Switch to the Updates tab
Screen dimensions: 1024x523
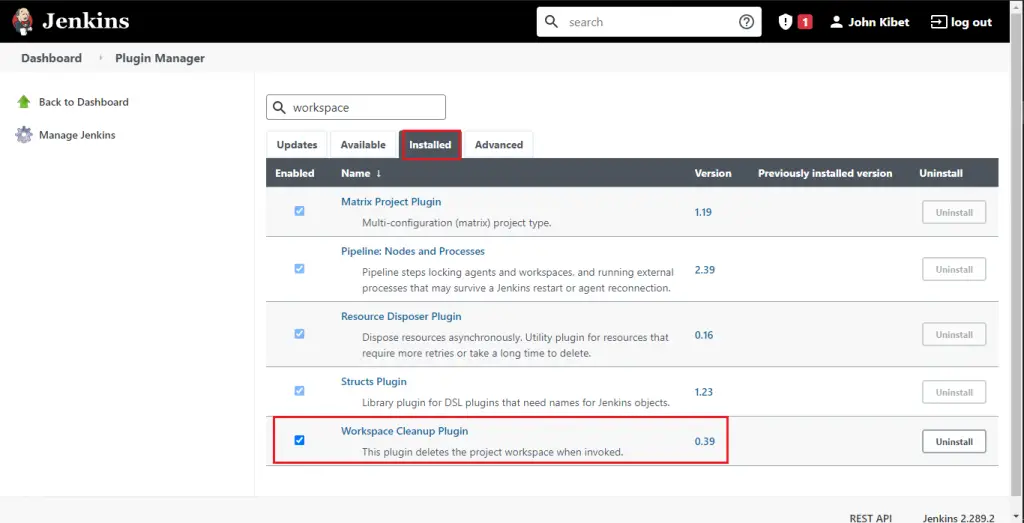[296, 144]
